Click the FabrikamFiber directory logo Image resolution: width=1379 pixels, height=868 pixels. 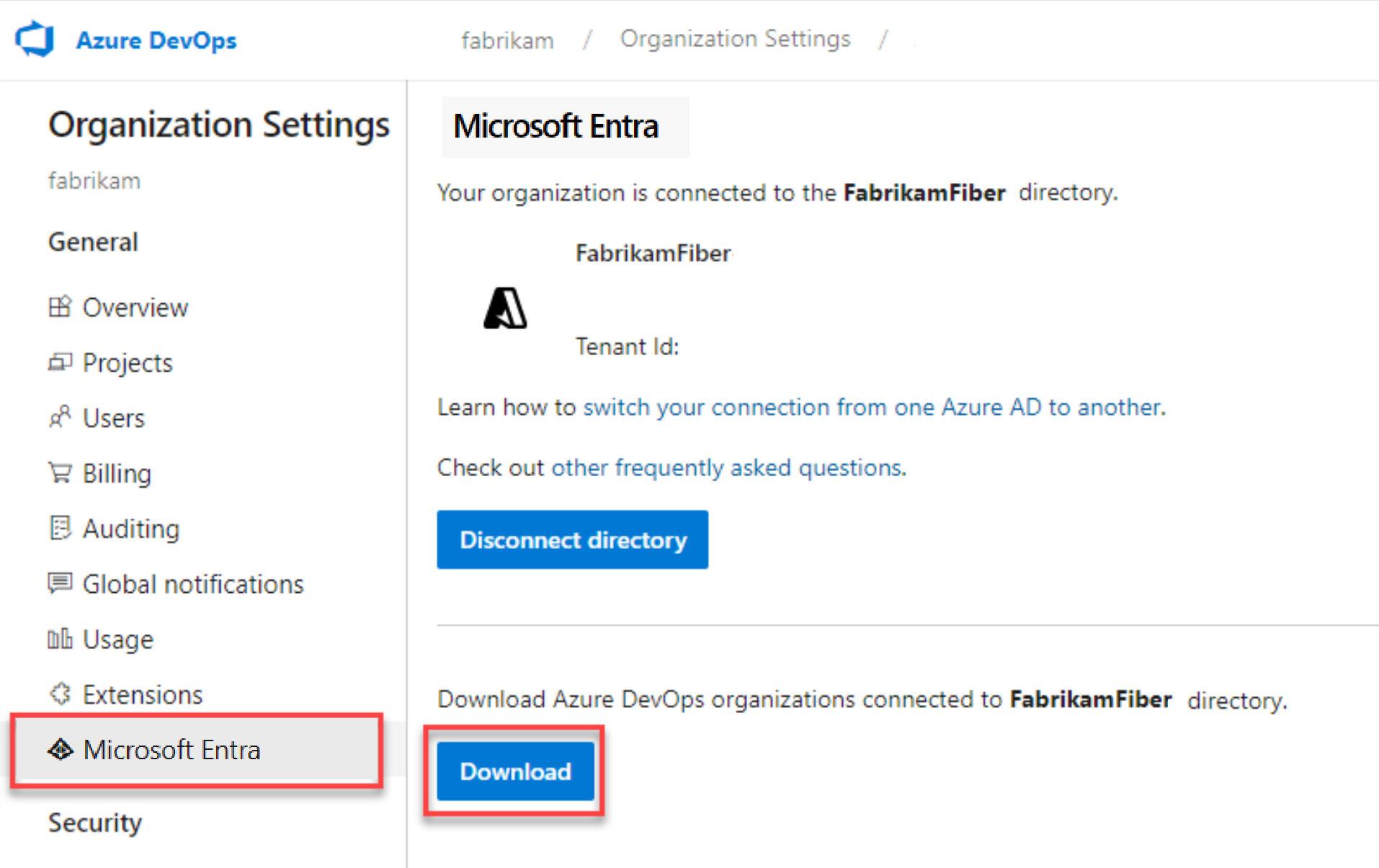coord(506,308)
